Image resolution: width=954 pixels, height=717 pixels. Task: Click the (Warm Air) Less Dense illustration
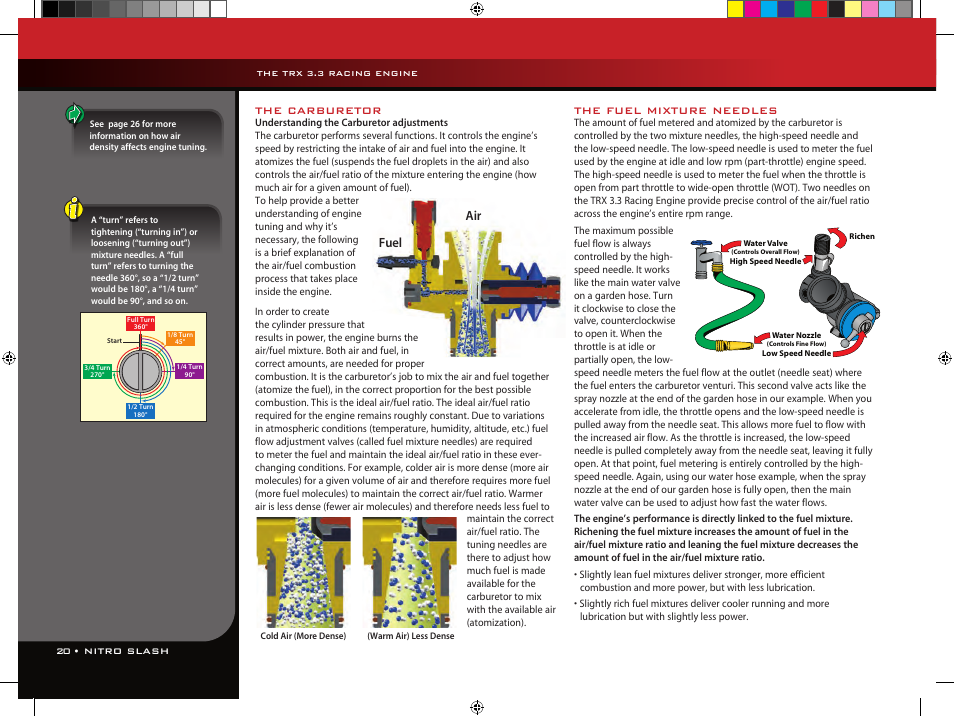[409, 573]
